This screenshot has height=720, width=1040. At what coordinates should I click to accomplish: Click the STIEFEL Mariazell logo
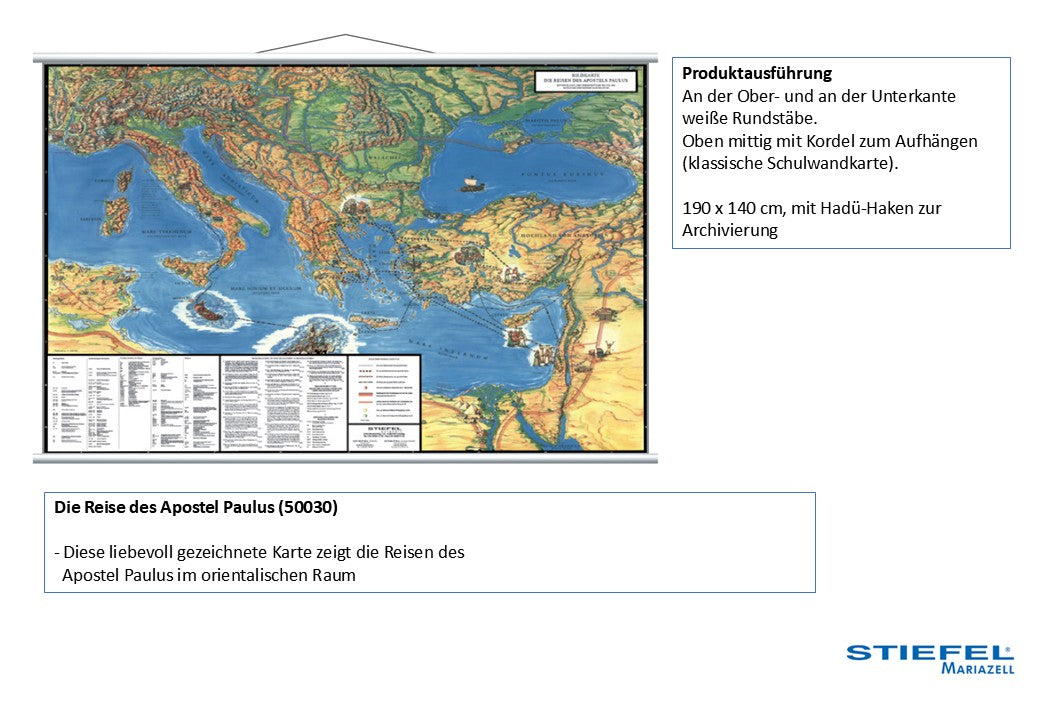pos(929,658)
